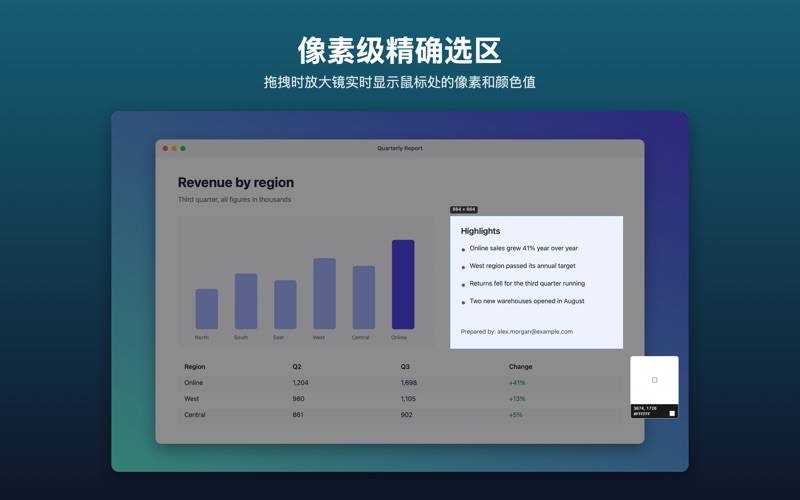
Task: Click the white color swatch in the magnifier
Action: (x=672, y=413)
